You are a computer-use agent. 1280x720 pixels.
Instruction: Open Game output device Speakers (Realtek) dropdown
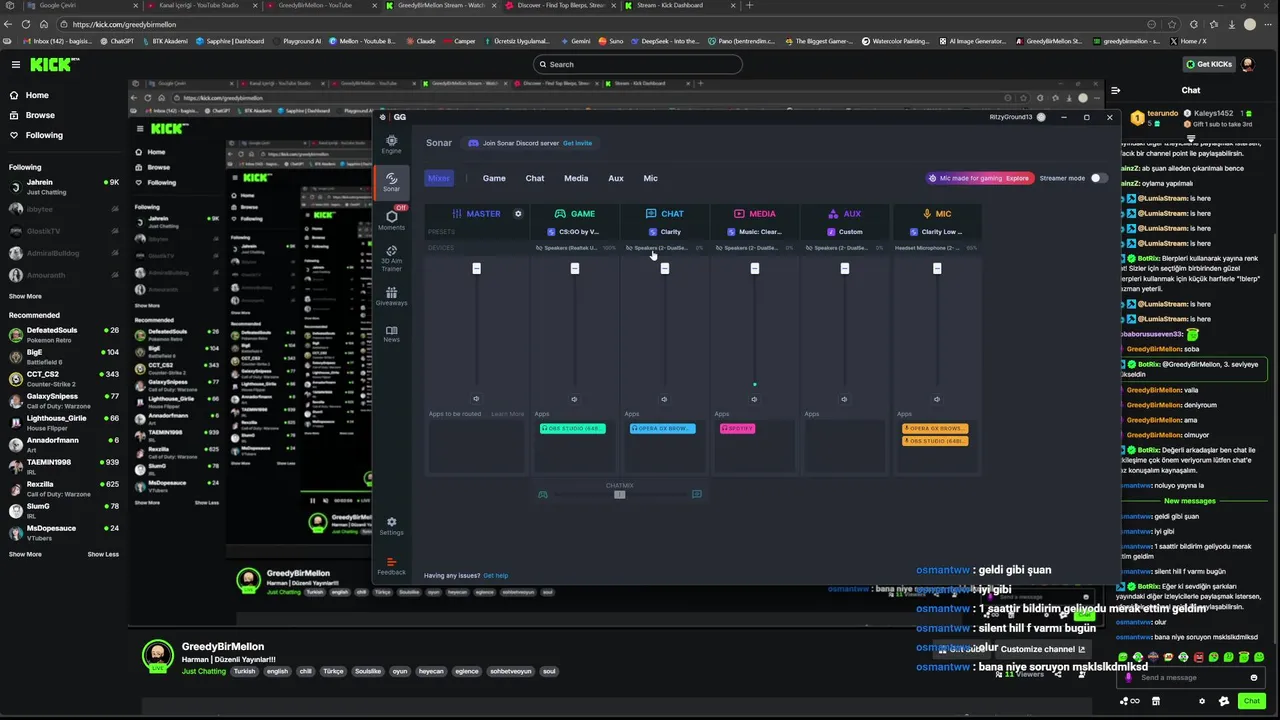pos(574,248)
